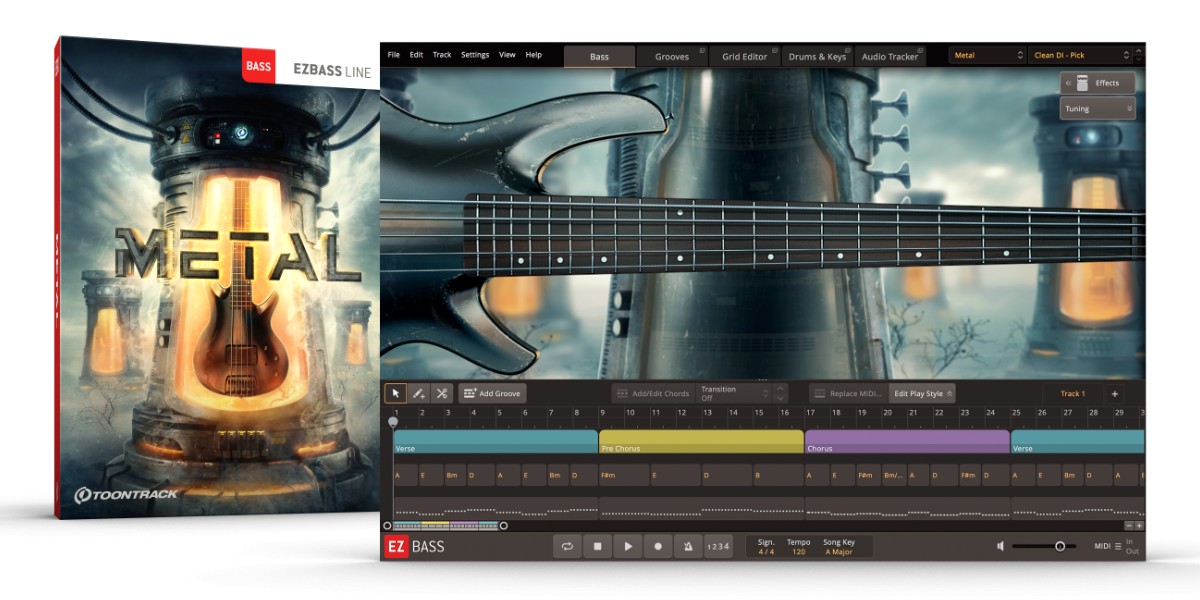
Task: Click the record button
Action: (x=658, y=546)
